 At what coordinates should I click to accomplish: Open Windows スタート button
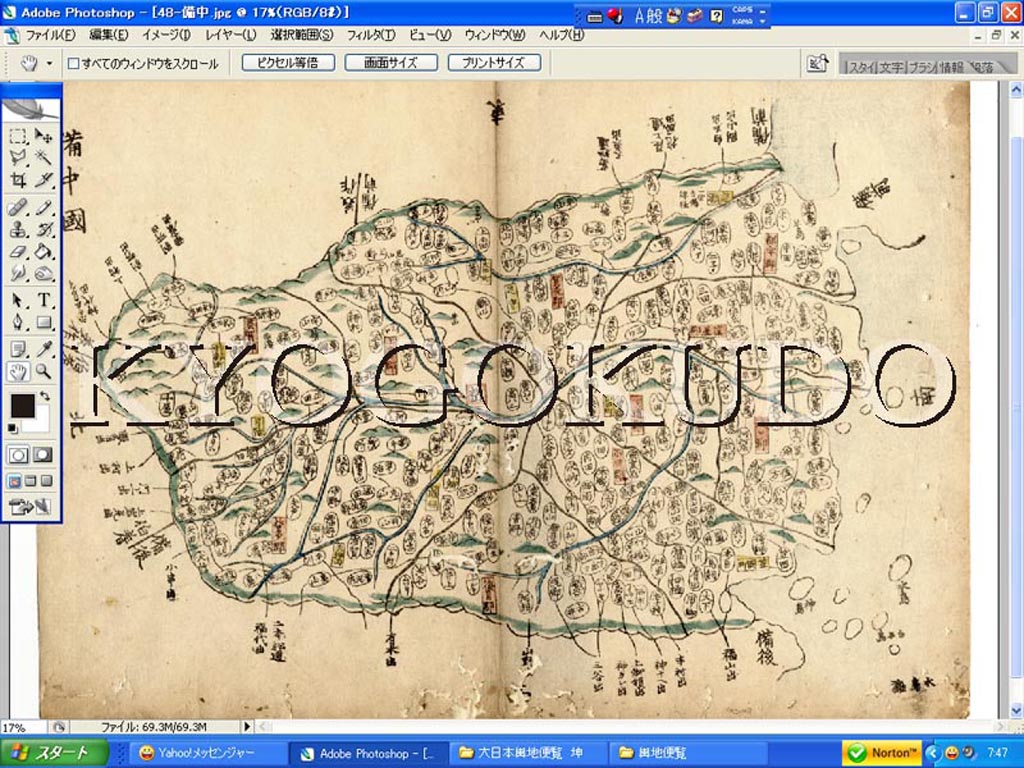click(54, 753)
